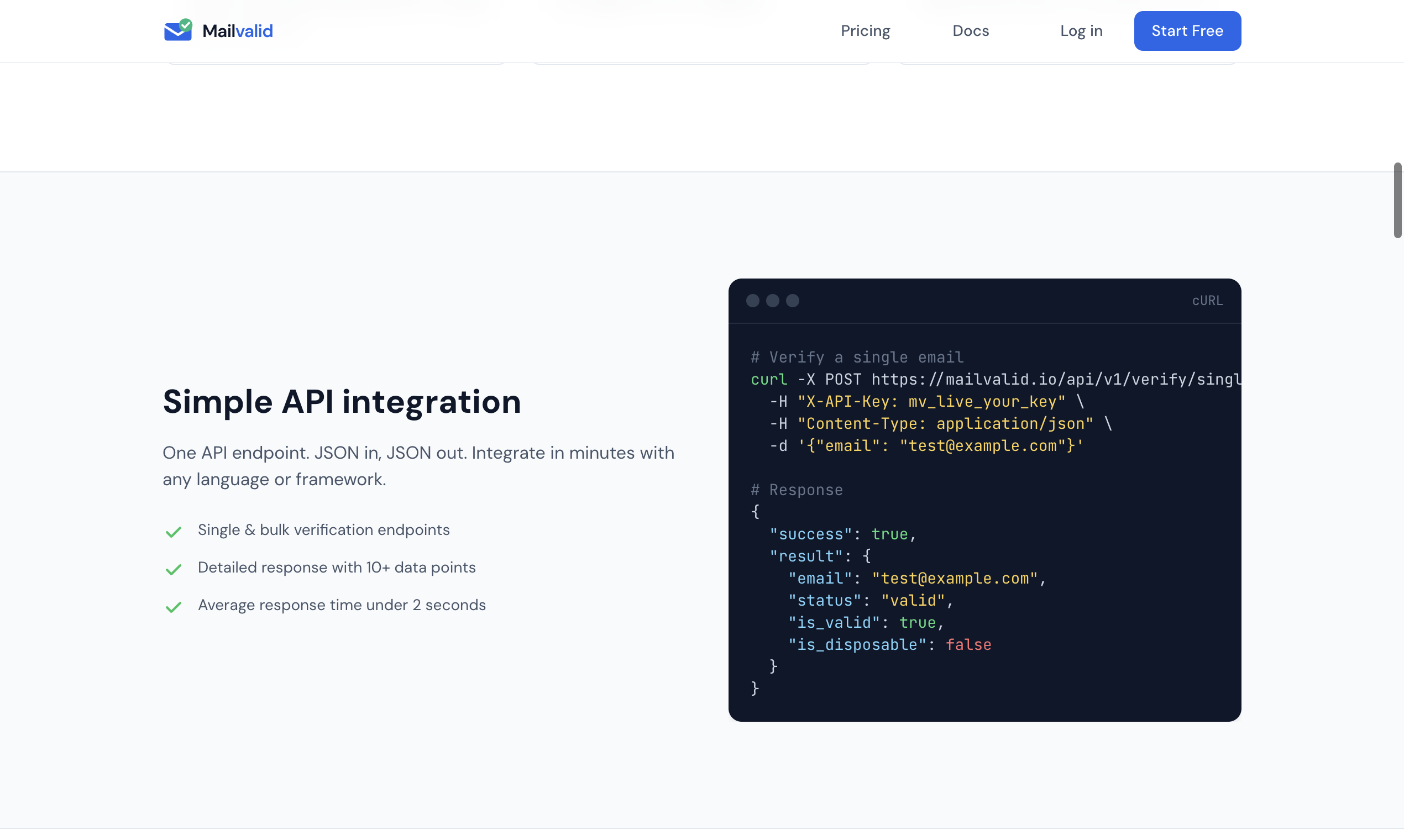Click the Mailvalid envelope logo icon
1404x840 pixels.
pyautogui.click(x=178, y=30)
